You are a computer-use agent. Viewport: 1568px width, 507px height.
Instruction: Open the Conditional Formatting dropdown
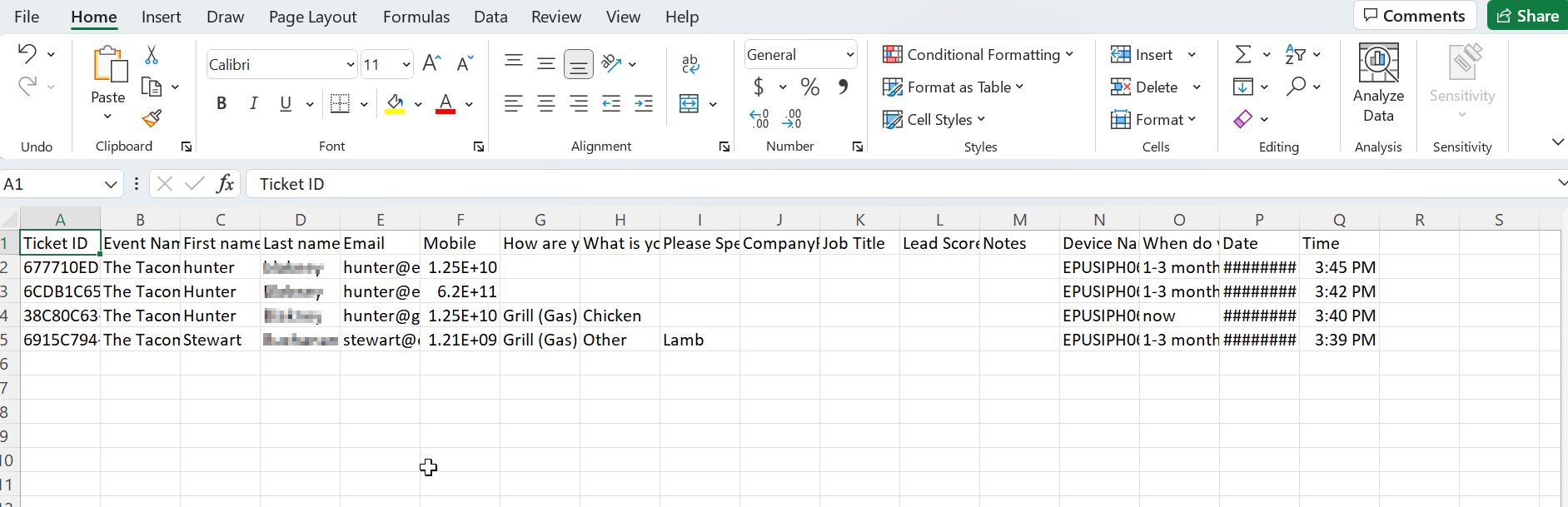point(978,55)
